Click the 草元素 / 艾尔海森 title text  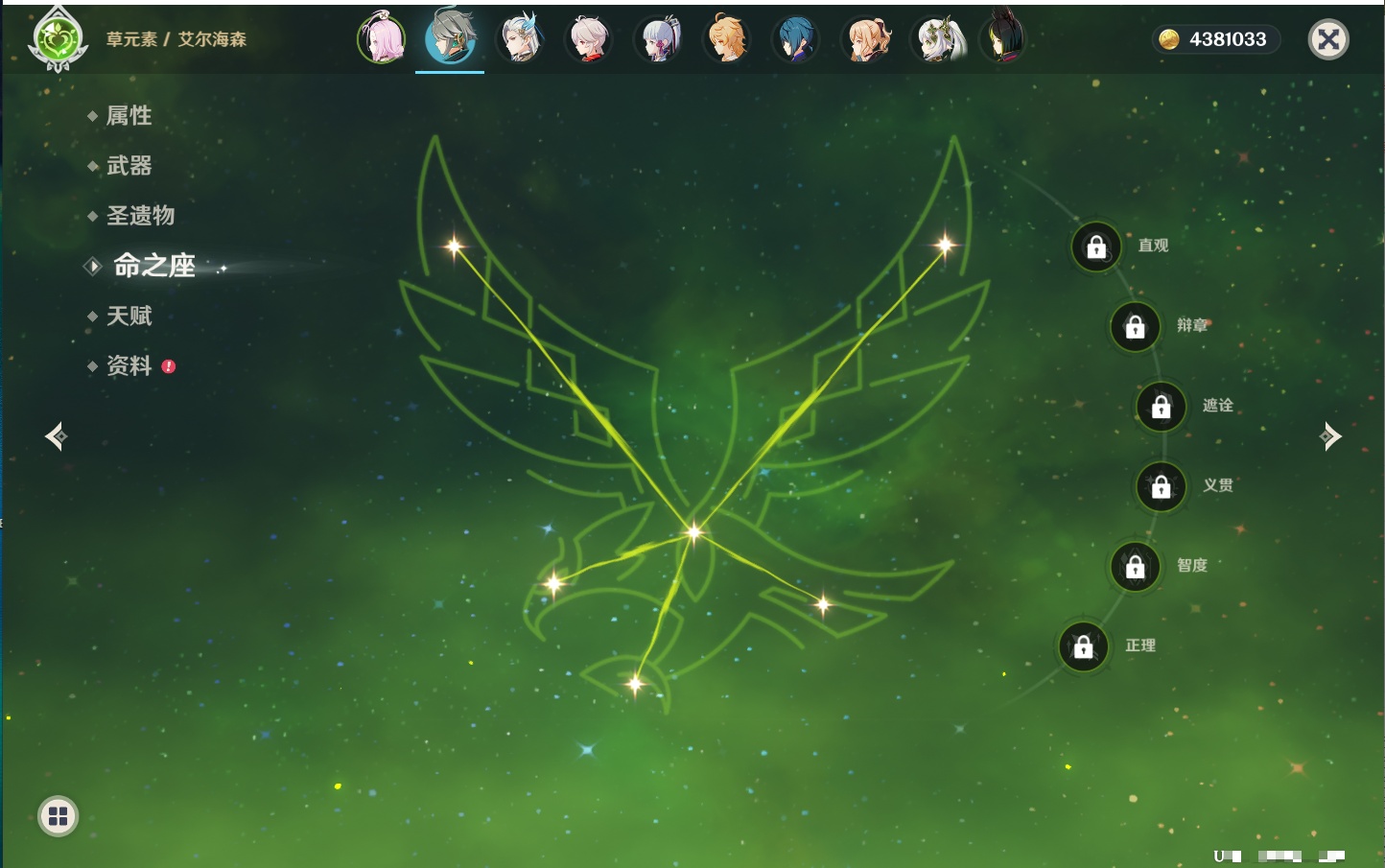[176, 39]
